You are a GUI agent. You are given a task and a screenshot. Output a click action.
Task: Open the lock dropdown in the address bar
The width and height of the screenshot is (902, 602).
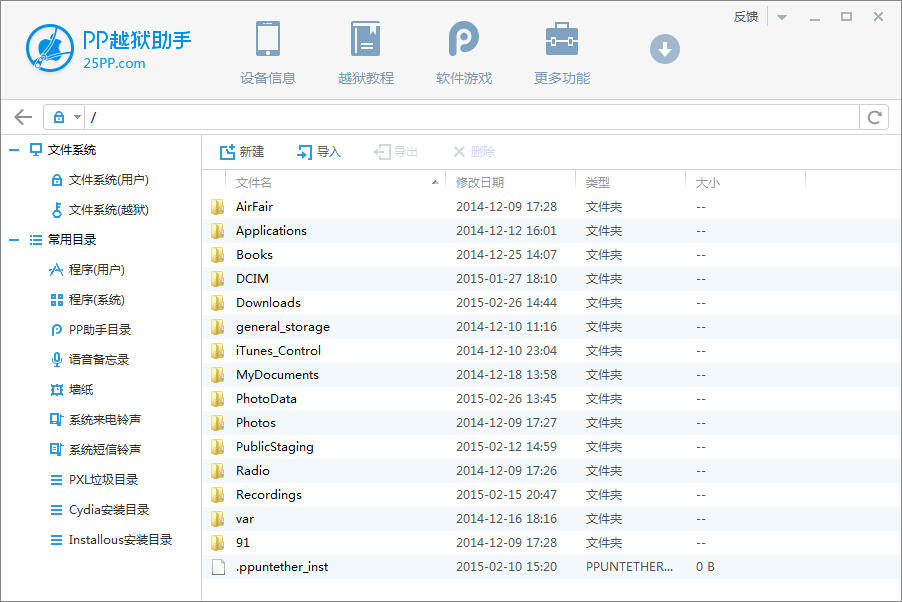click(x=64, y=116)
